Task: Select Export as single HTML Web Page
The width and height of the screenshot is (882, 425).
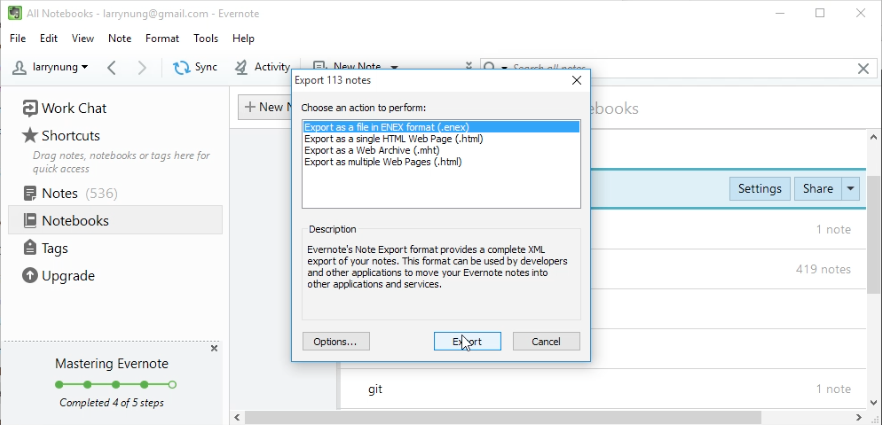Action: coord(394,138)
